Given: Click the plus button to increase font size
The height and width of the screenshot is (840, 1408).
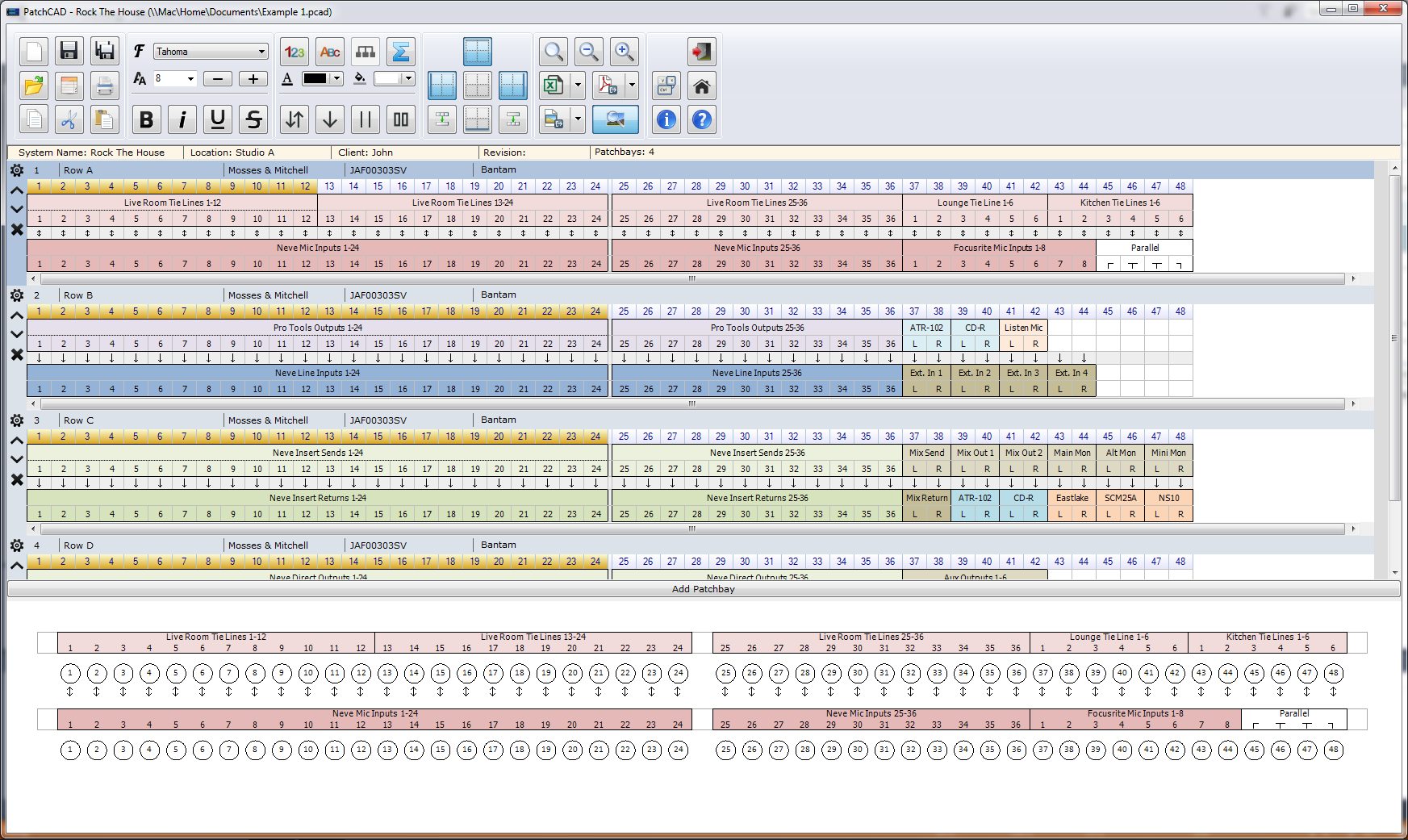Looking at the screenshot, I should coord(253,78).
